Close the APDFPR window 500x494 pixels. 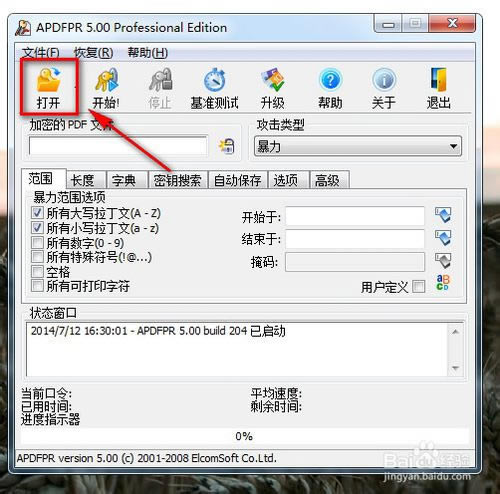click(452, 23)
